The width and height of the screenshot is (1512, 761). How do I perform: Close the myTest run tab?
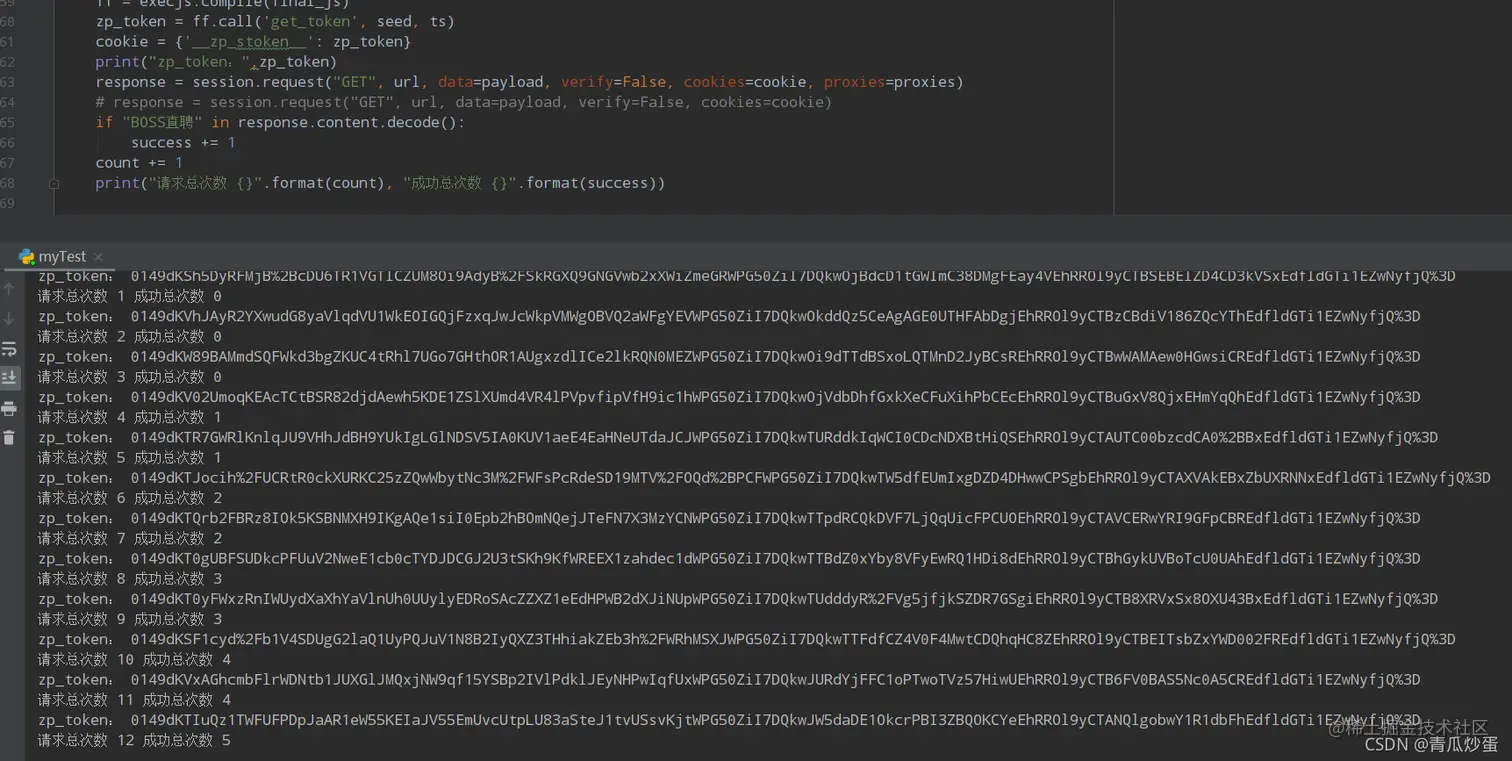coord(99,258)
